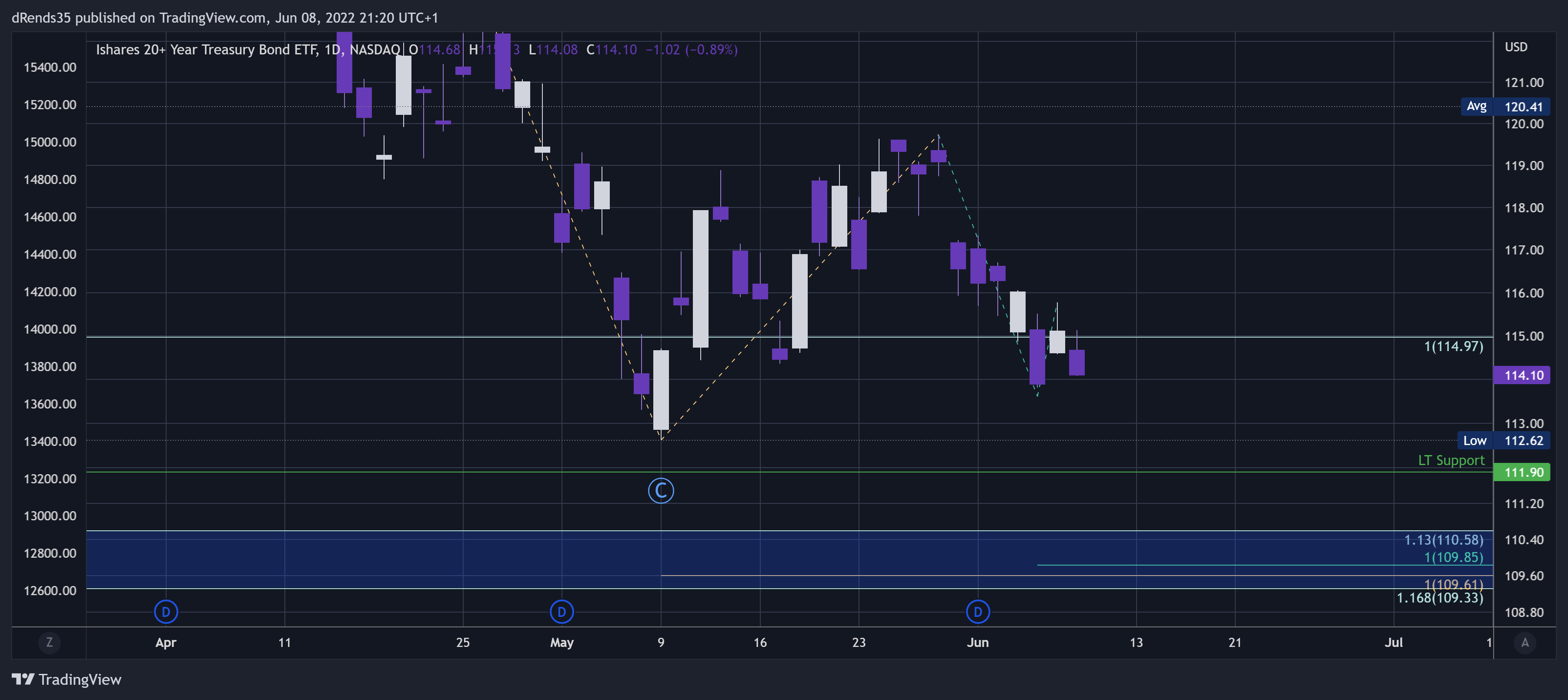Click the dividend D marker near May
The height and width of the screenshot is (700, 1568).
[x=561, y=612]
